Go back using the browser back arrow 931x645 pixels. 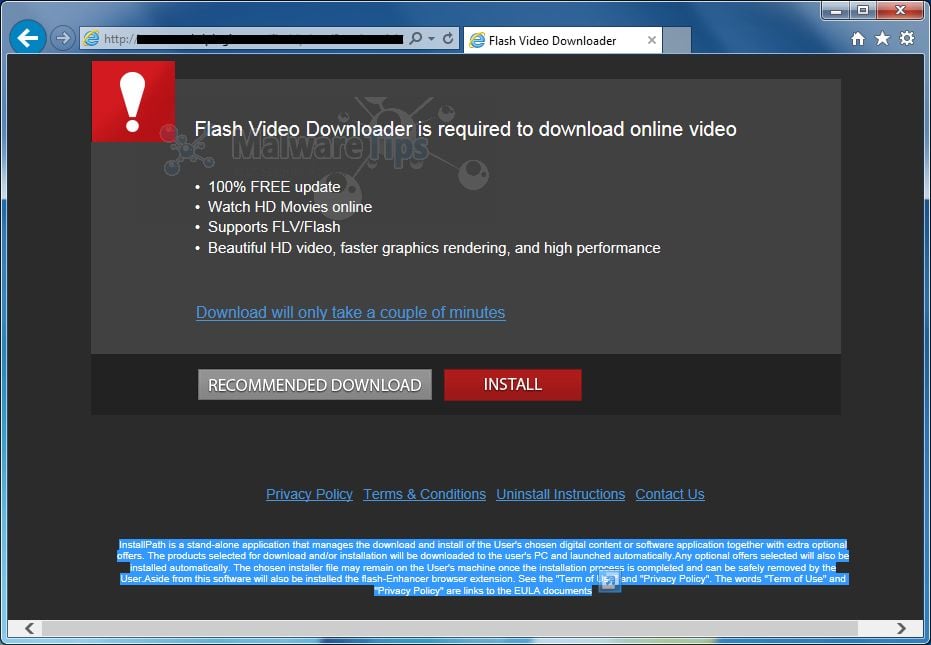click(27, 37)
